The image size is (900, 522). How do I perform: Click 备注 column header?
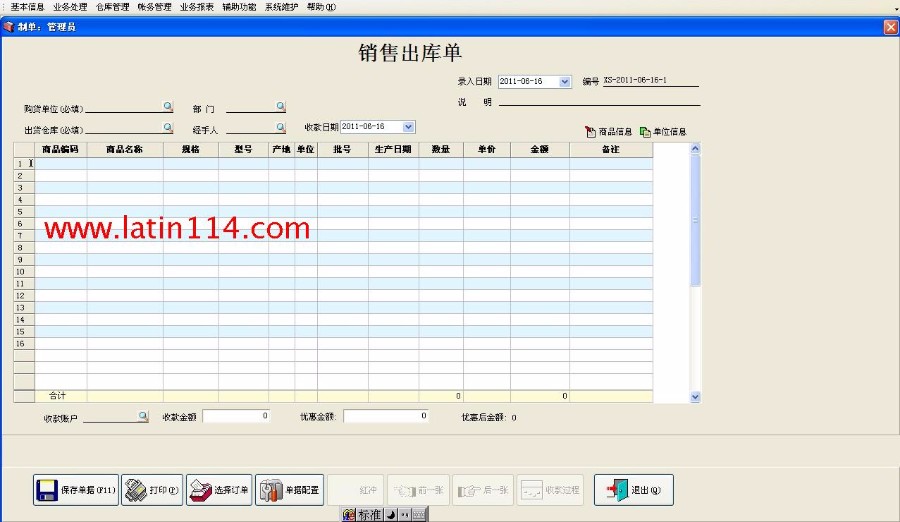click(x=611, y=149)
